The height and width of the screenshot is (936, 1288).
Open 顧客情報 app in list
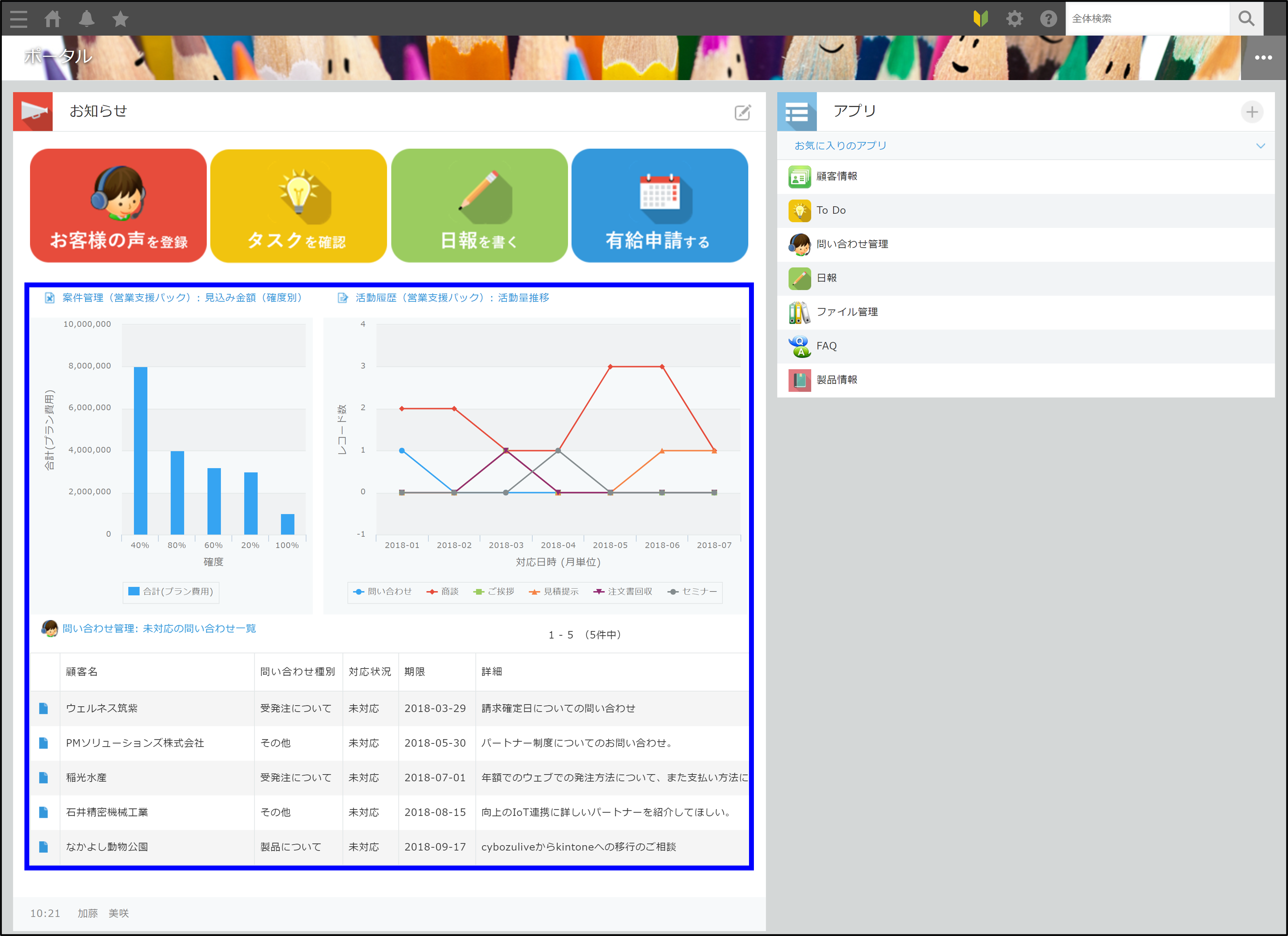837,176
